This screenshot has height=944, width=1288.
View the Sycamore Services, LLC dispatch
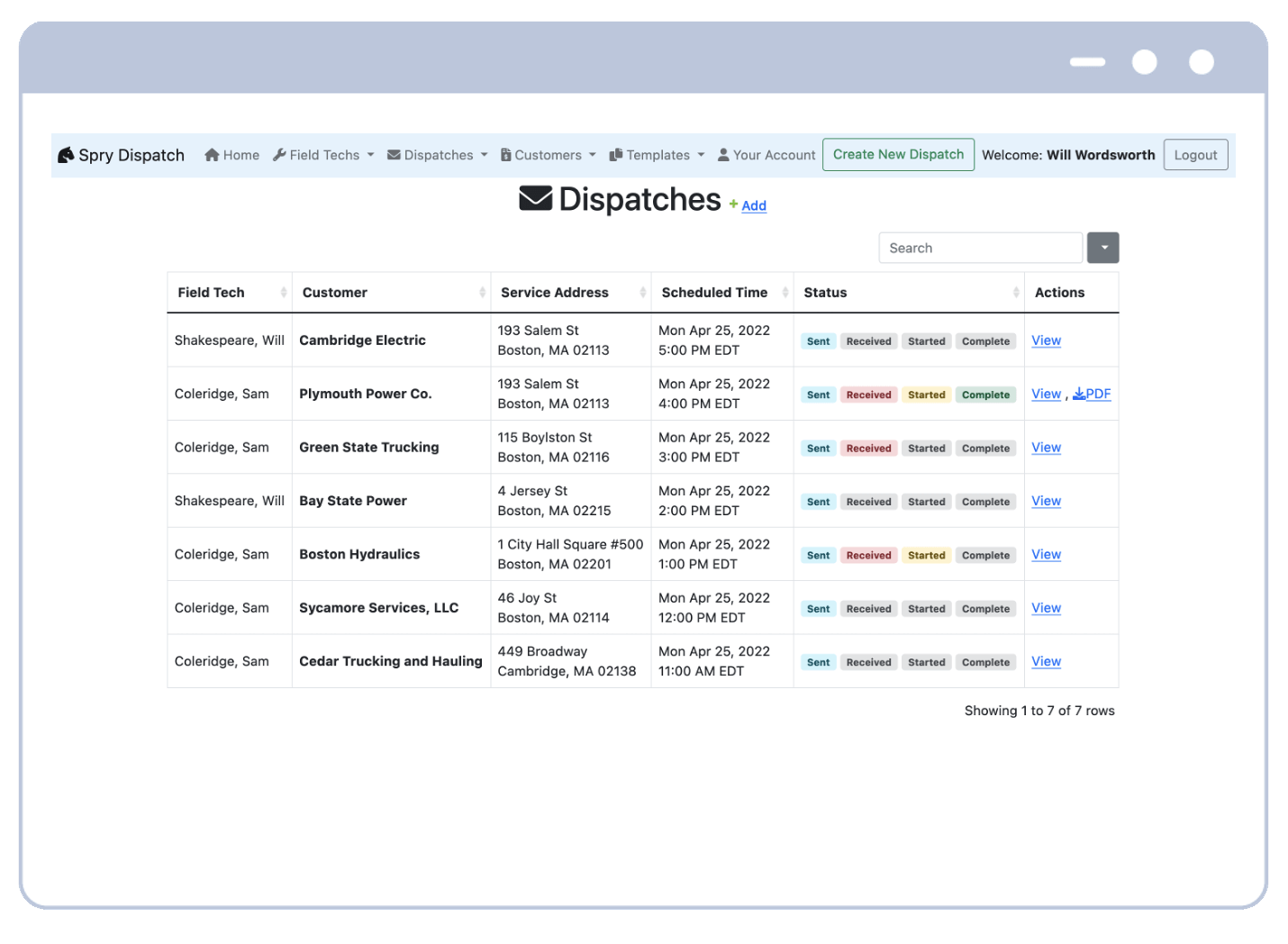[x=1046, y=608]
